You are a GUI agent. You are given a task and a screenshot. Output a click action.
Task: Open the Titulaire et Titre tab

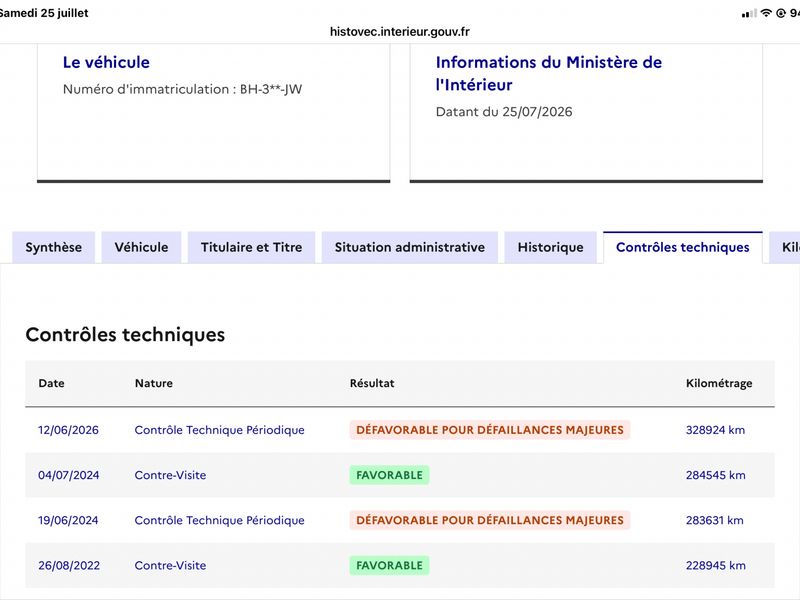pos(252,247)
